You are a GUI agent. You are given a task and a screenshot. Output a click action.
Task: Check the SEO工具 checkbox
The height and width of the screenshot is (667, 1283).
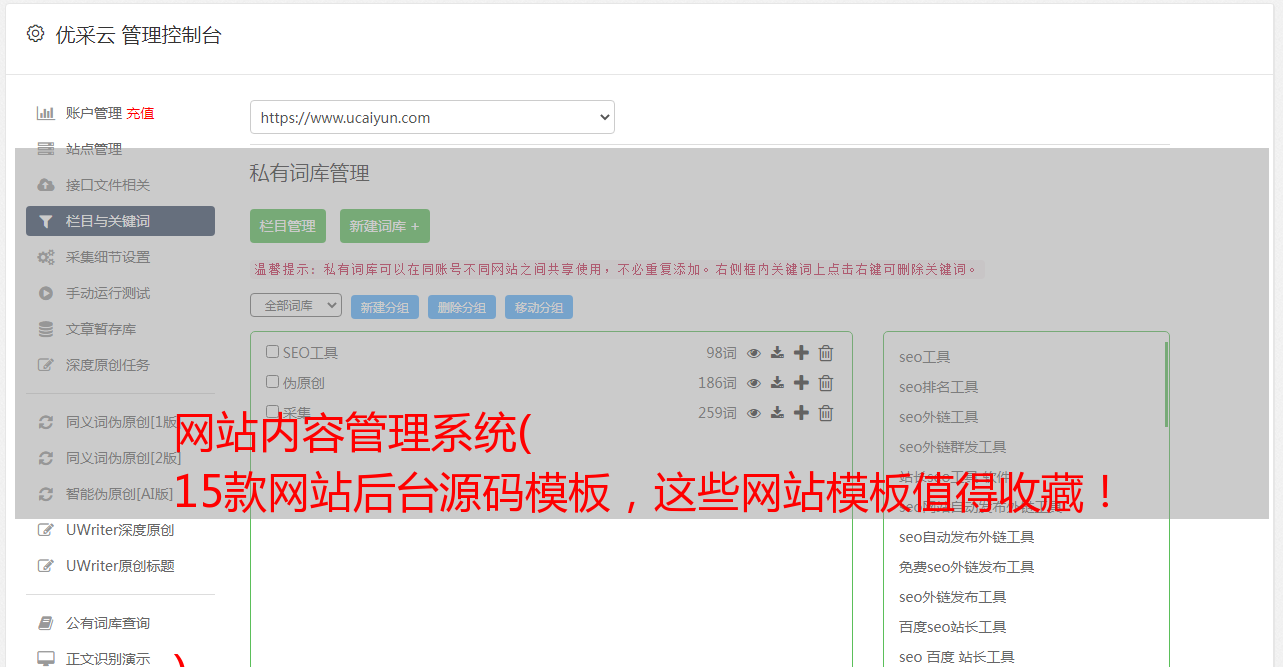pyautogui.click(x=272, y=352)
